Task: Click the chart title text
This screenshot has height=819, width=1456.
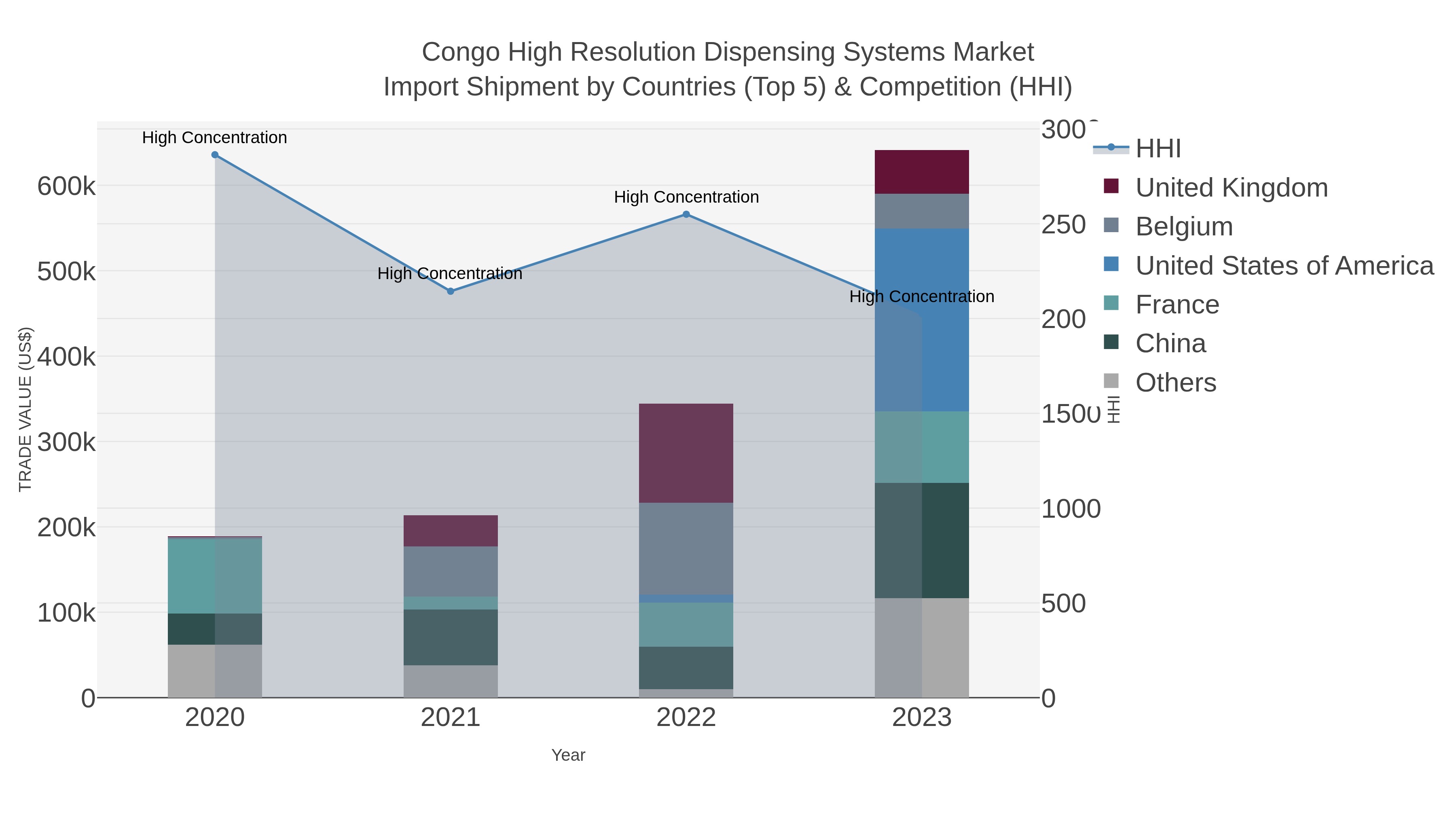Action: (728, 69)
